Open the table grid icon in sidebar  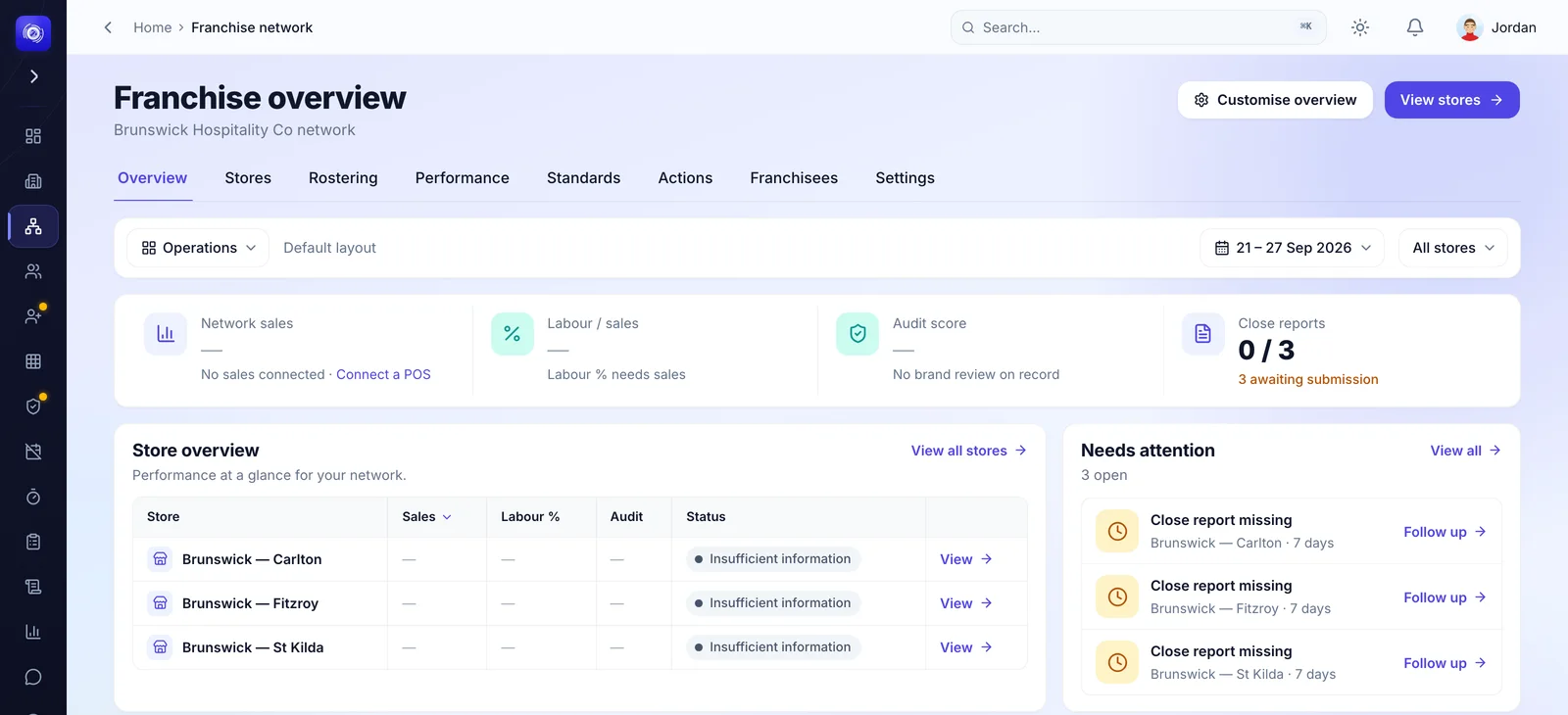(33, 361)
